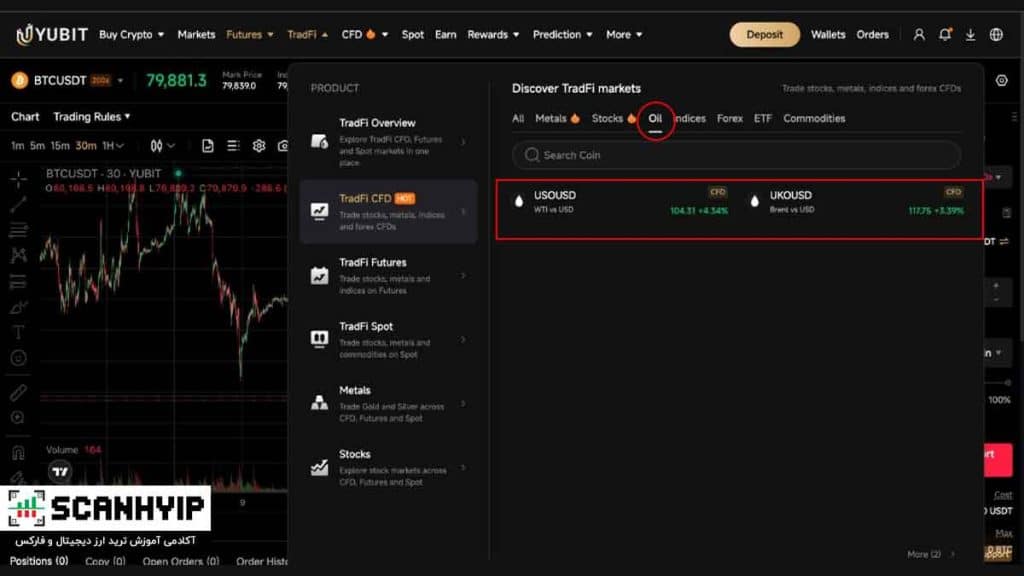Click the Search Coin field

(x=736, y=155)
